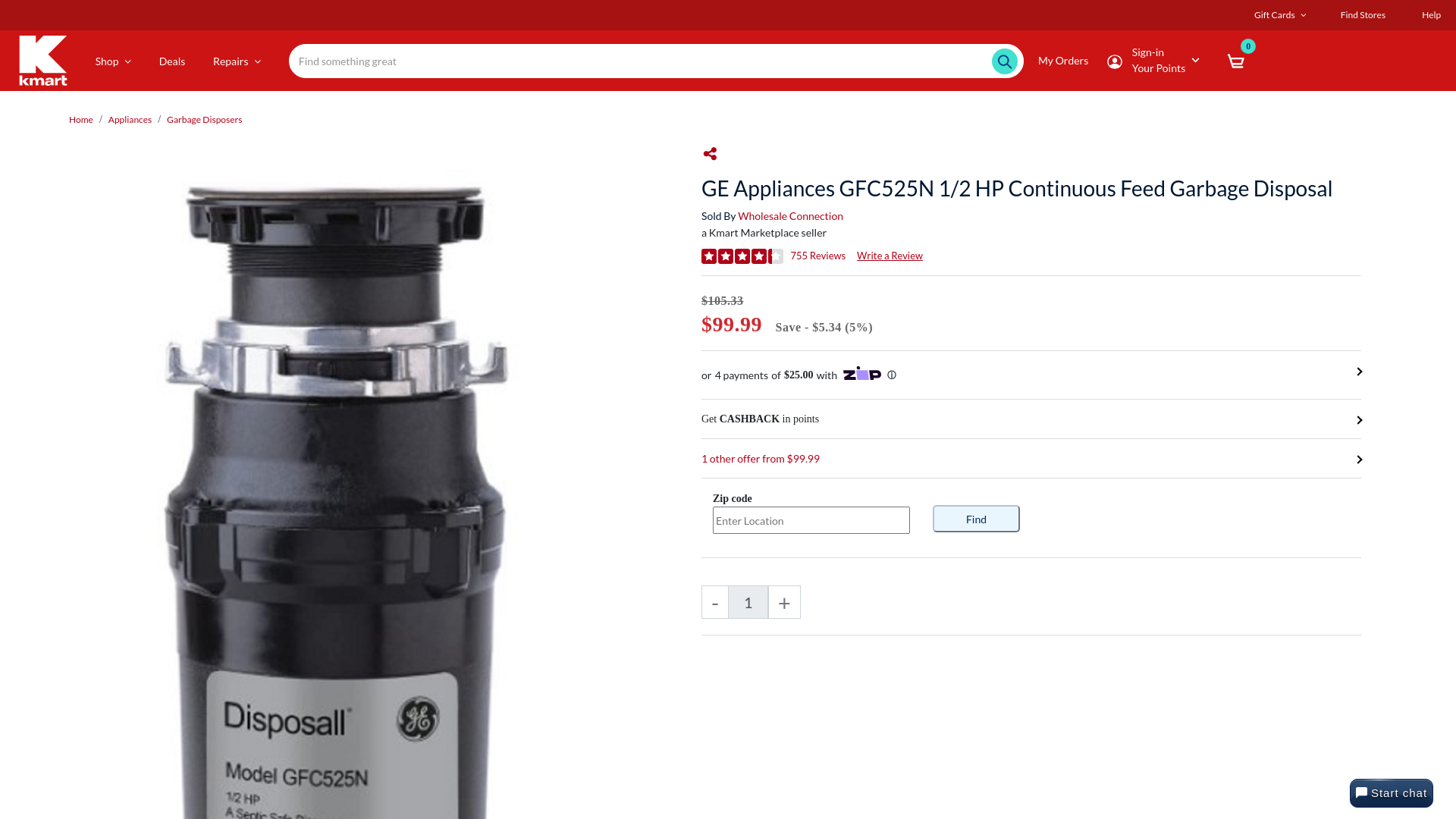Click the a Kmart Marketplace seller text
This screenshot has height=819, width=1456.
click(764, 233)
